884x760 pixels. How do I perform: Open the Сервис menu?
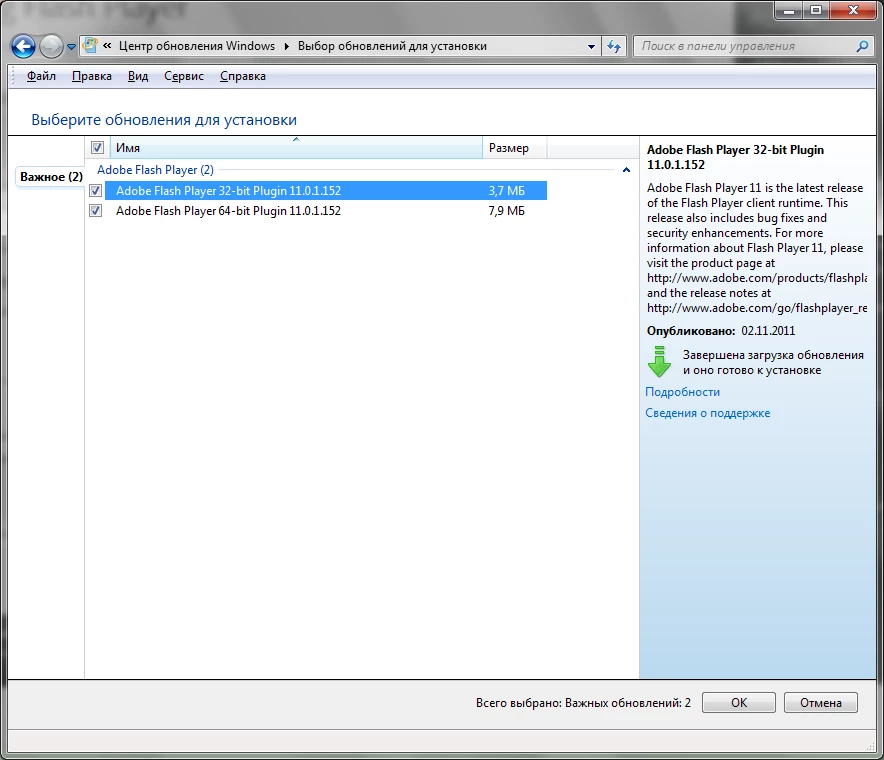[184, 76]
